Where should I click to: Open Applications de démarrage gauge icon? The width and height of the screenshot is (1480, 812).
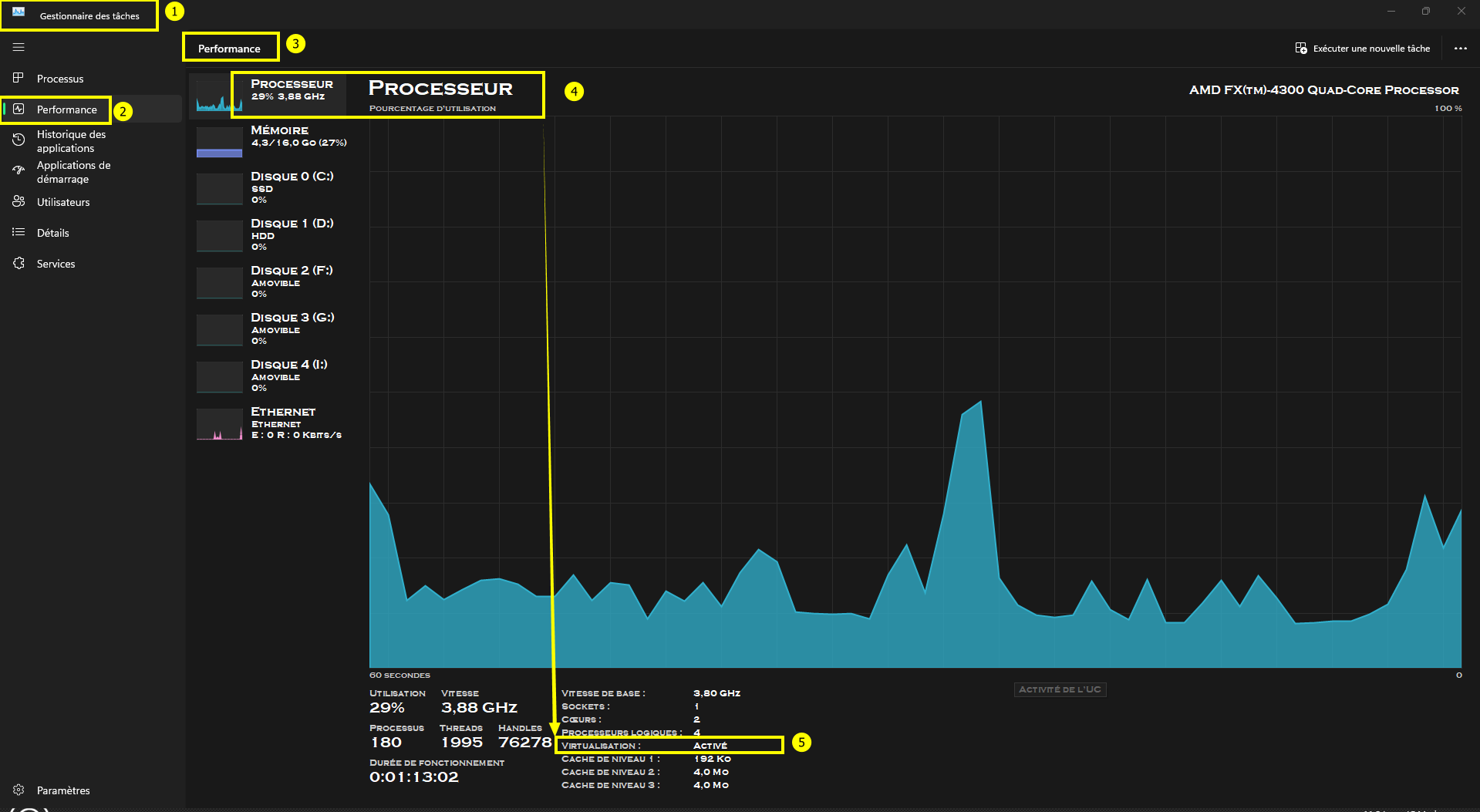point(19,170)
